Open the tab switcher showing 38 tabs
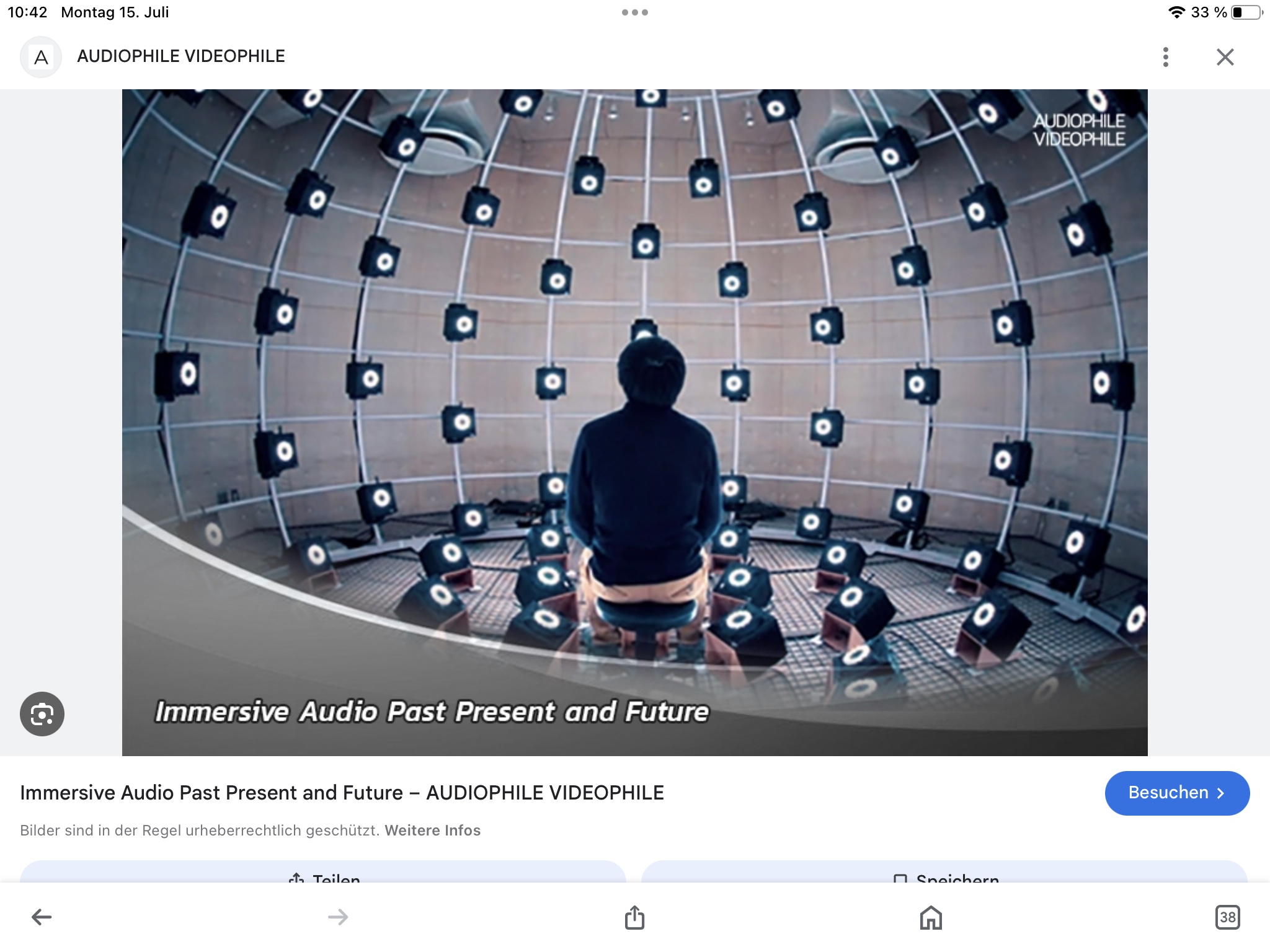1270x952 pixels. click(1227, 917)
